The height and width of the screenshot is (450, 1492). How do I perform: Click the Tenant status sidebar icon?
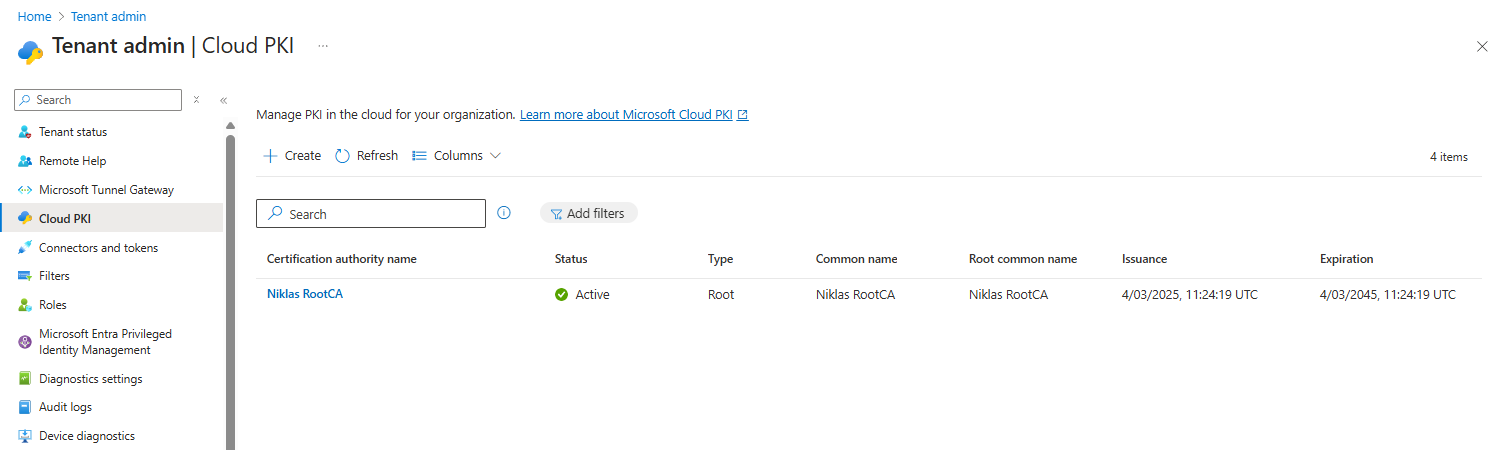[25, 132]
